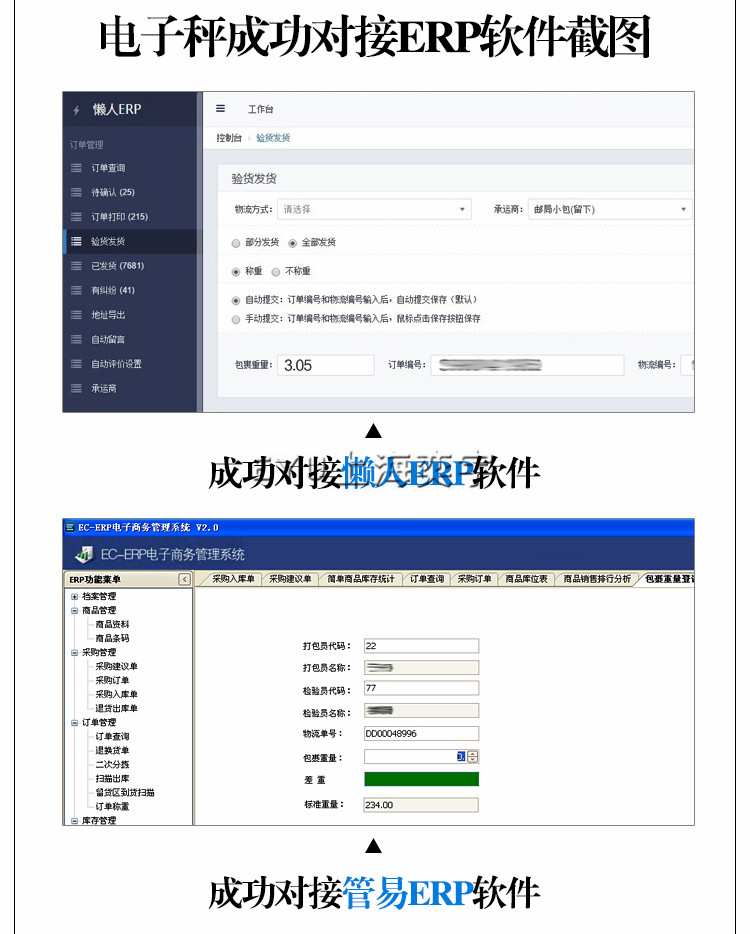Click the hamburger menu icon beside 工作台

(221, 109)
